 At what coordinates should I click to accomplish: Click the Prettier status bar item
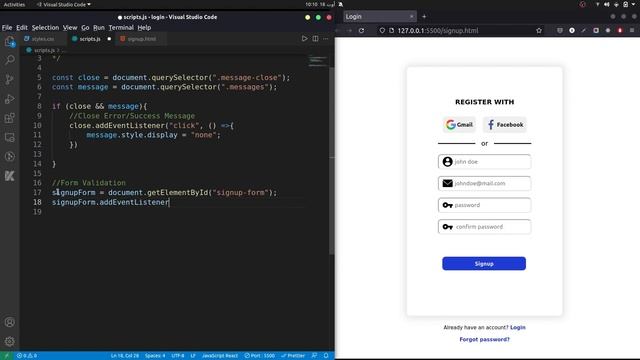pos(293,356)
